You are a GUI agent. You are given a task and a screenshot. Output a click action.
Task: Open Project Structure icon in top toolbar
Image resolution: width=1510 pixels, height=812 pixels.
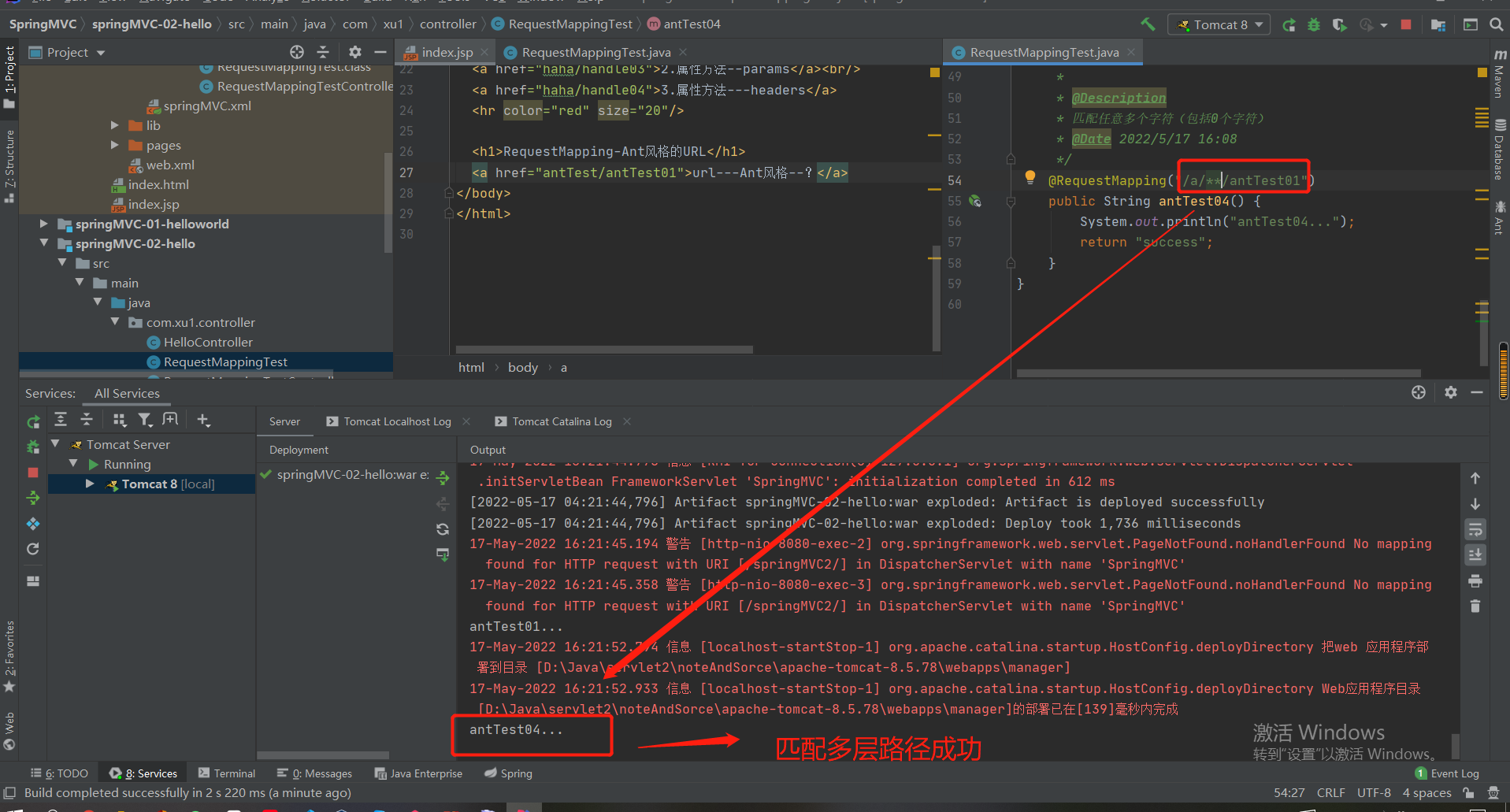[1438, 25]
